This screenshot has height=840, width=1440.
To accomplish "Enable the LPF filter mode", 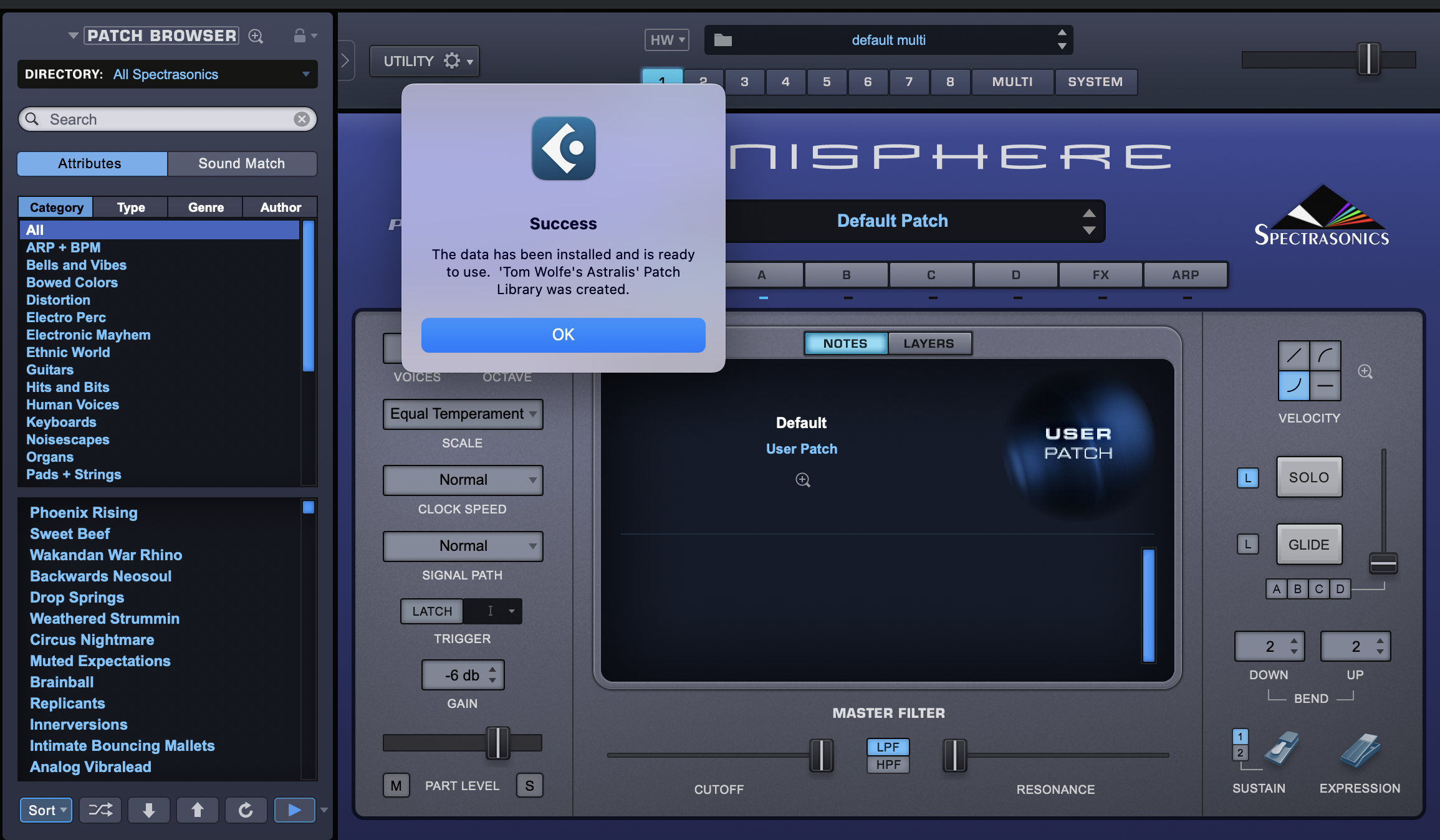I will coord(888,747).
